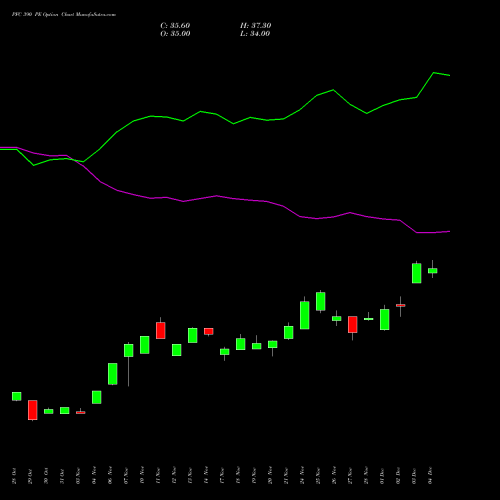This screenshot has height=500, width=500.
Task: Select the 24 Nov date label
Action: (x=302, y=475)
